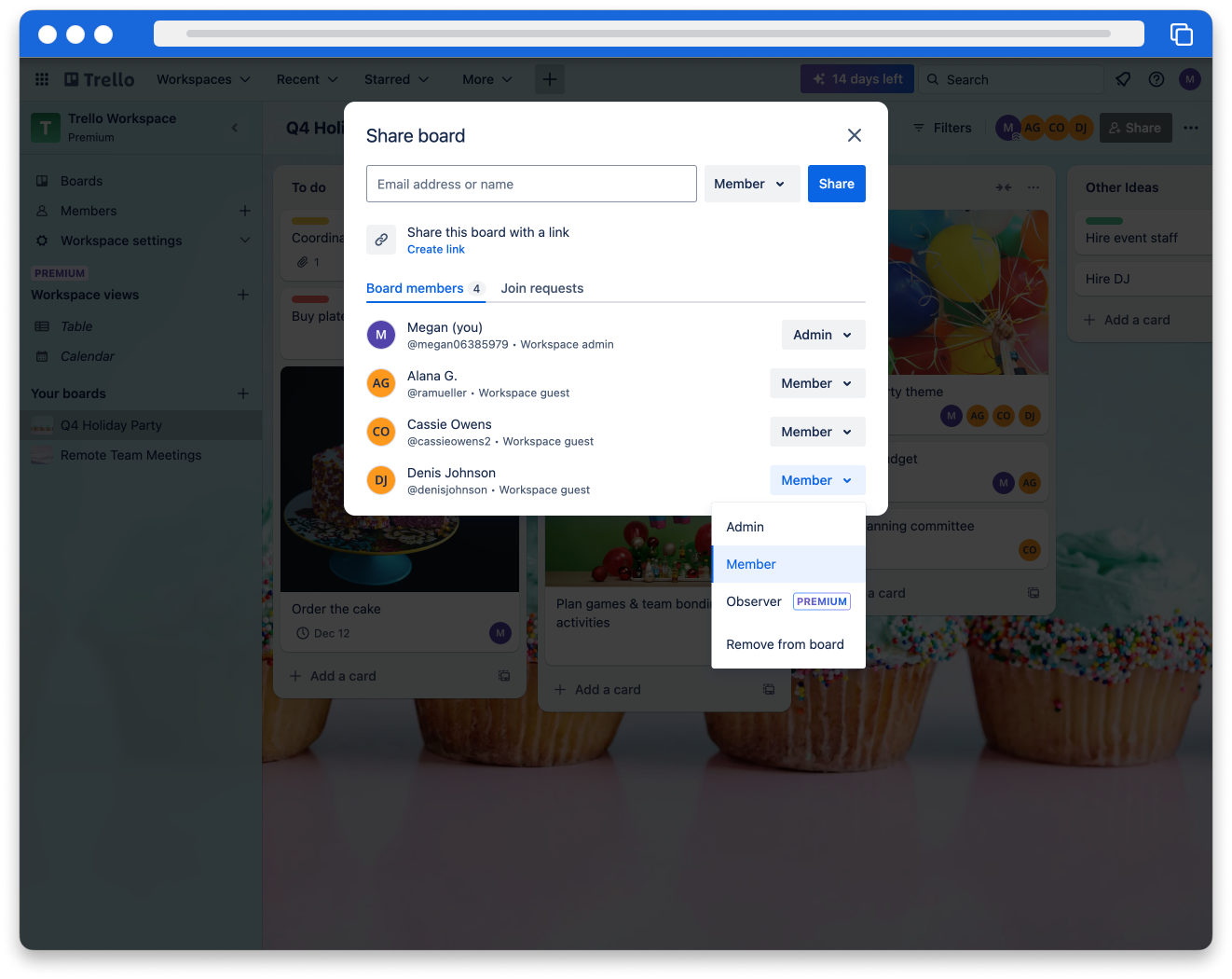The image size is (1232, 979).
Task: Switch to Board members tab
Action: pyautogui.click(x=425, y=288)
